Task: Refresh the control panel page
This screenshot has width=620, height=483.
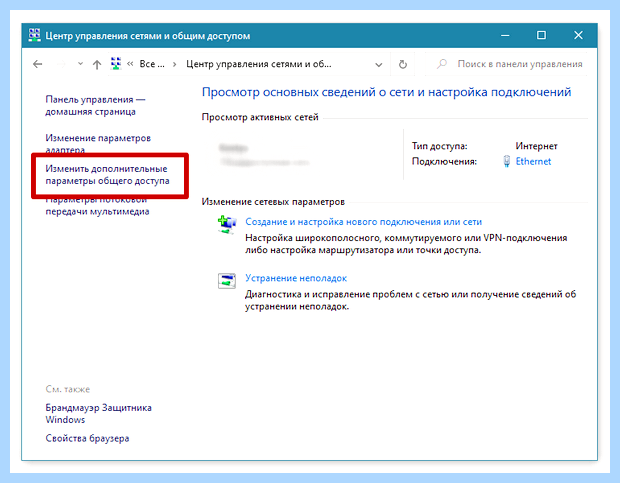Action: point(403,64)
